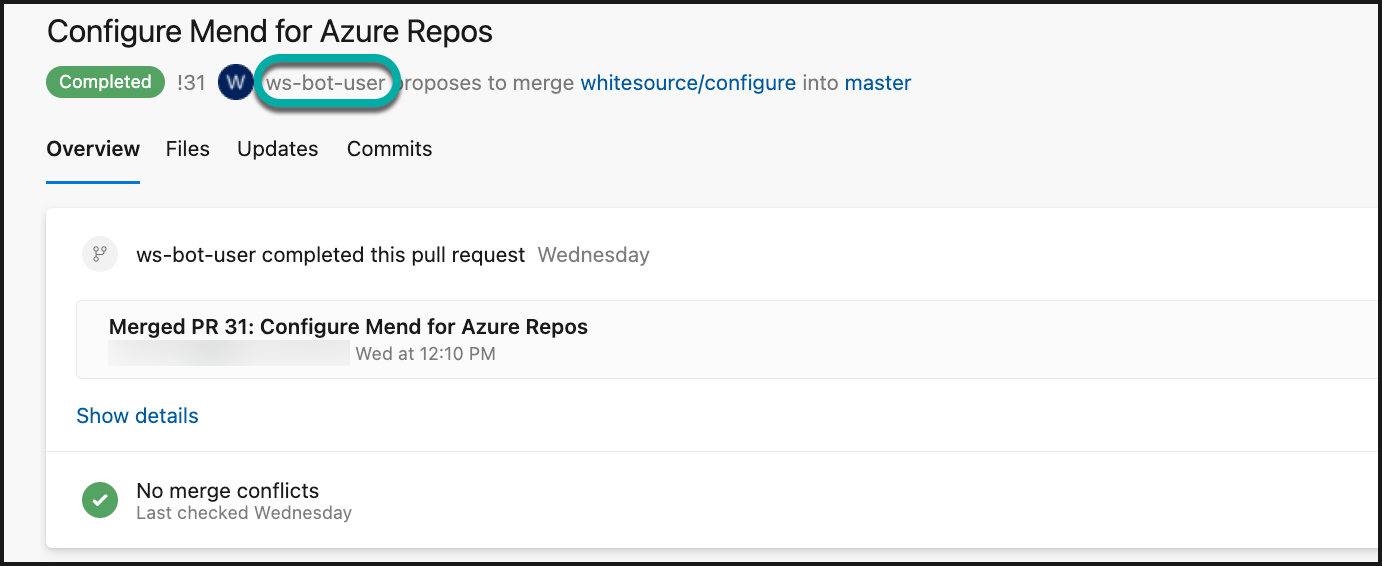Screen dimensions: 1382x566
Task: Click the Wednesday completion timestamp
Action: pos(593,255)
